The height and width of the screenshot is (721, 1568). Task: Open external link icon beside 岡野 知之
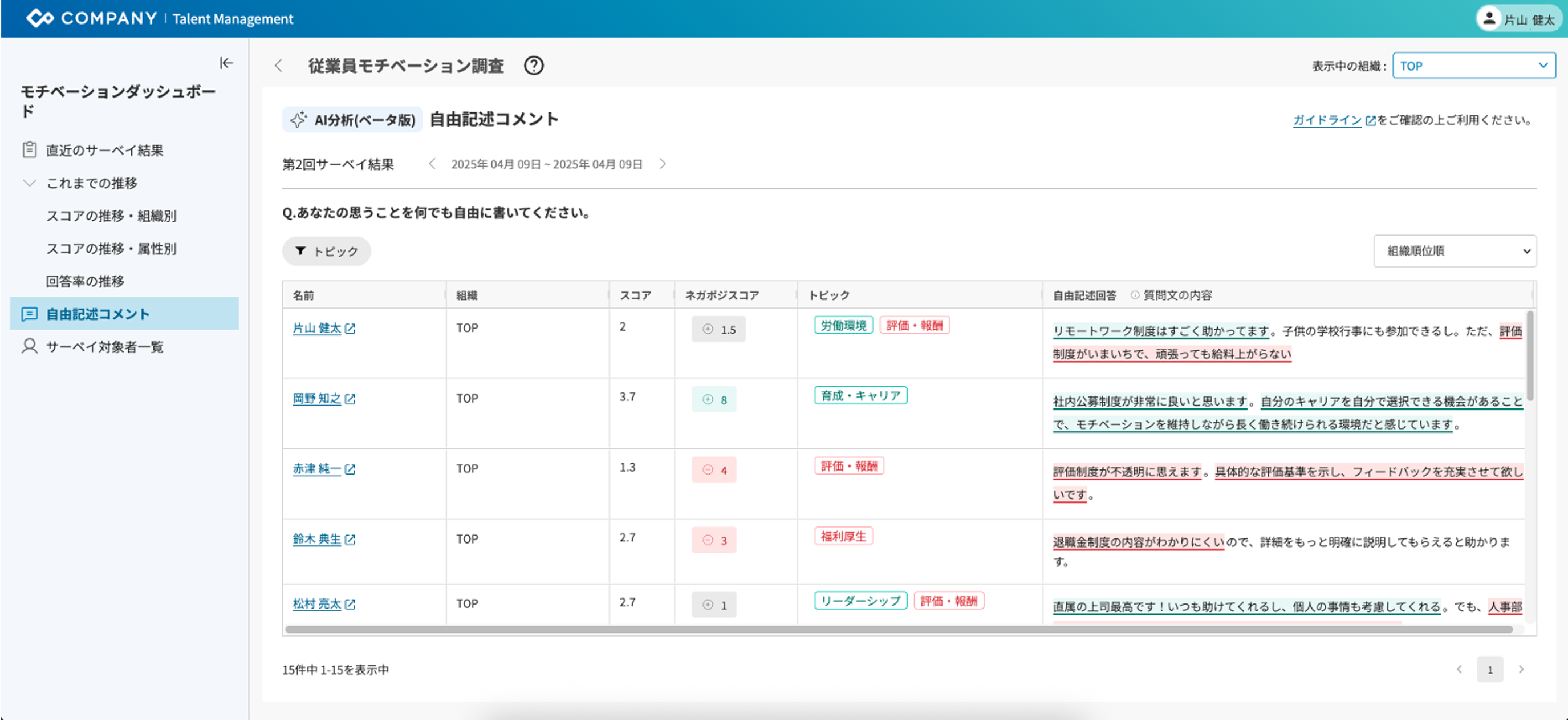click(350, 399)
